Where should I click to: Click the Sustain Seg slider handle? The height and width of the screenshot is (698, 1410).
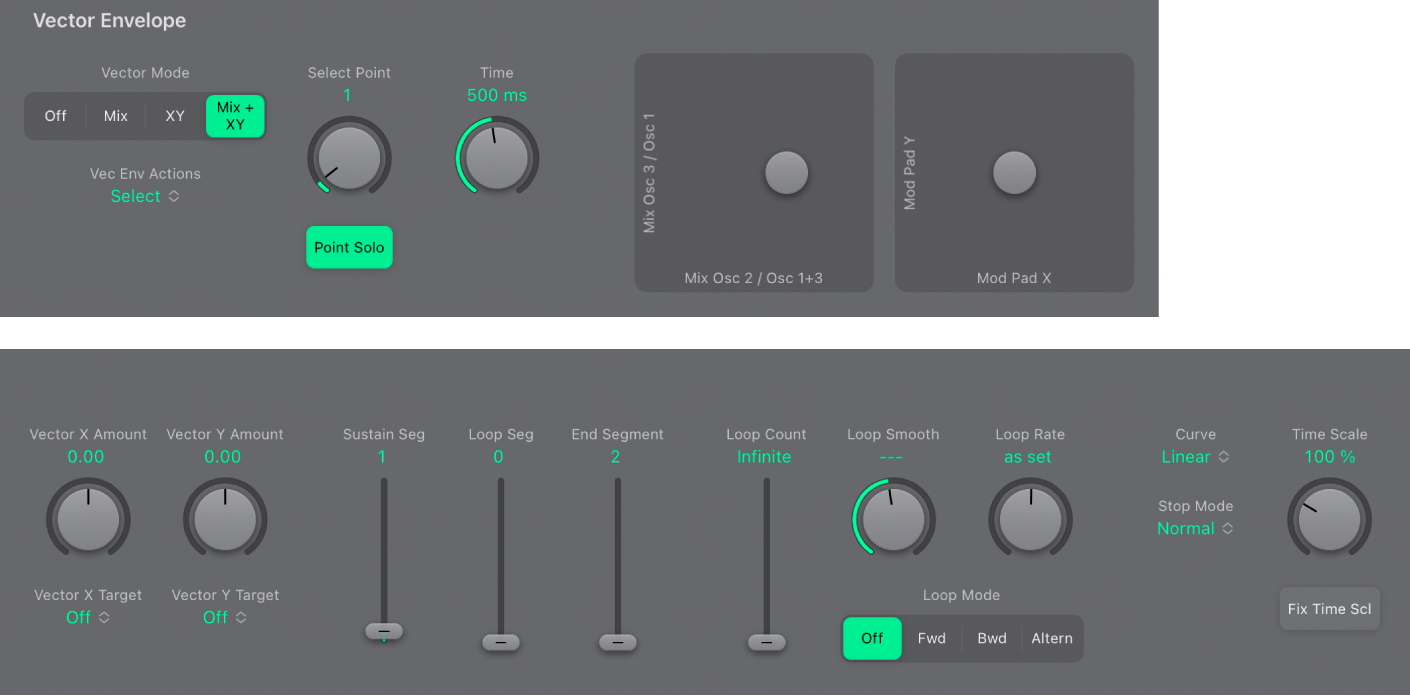(x=383, y=631)
